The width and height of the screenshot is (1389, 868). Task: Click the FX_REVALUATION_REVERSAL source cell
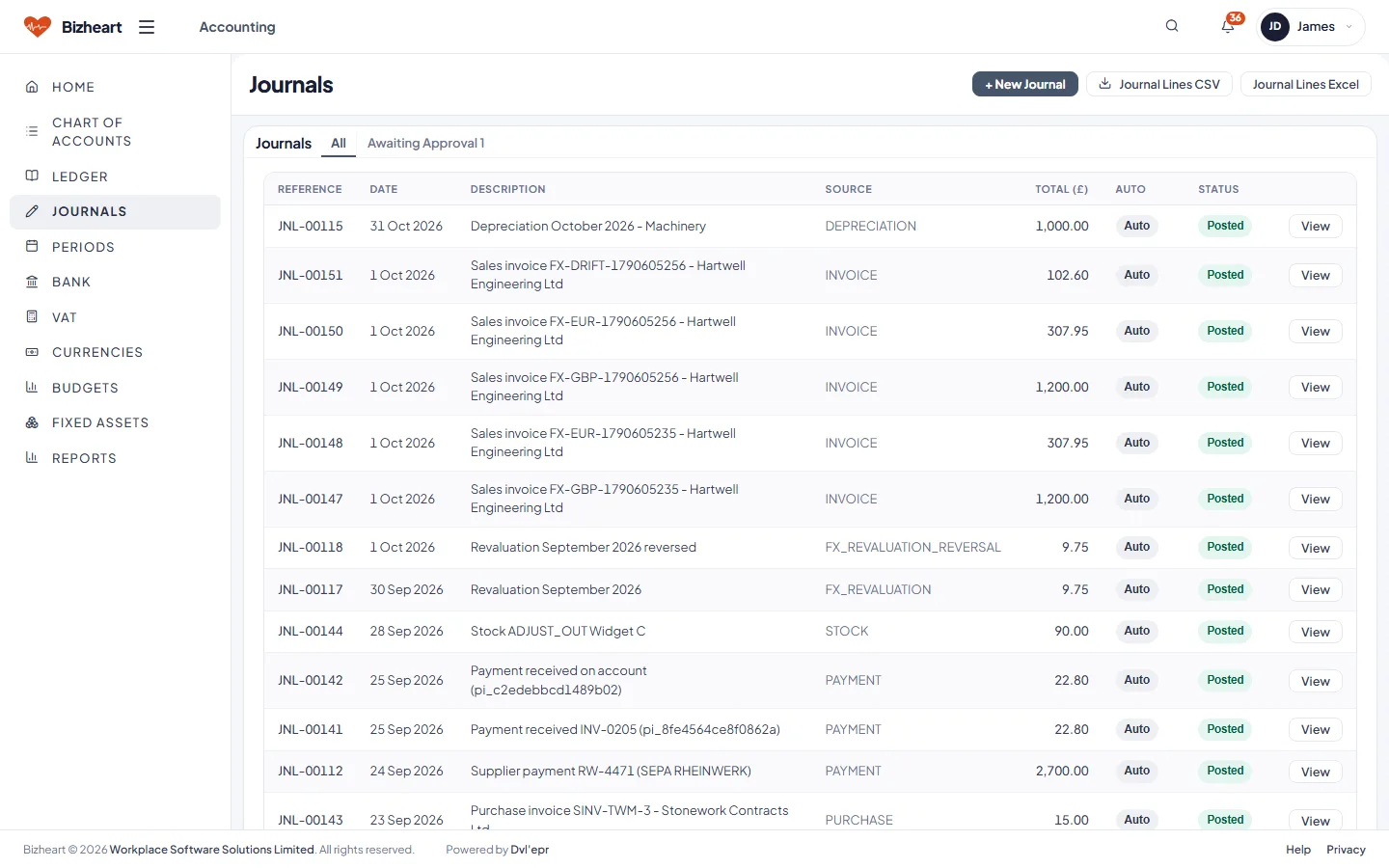click(x=912, y=547)
